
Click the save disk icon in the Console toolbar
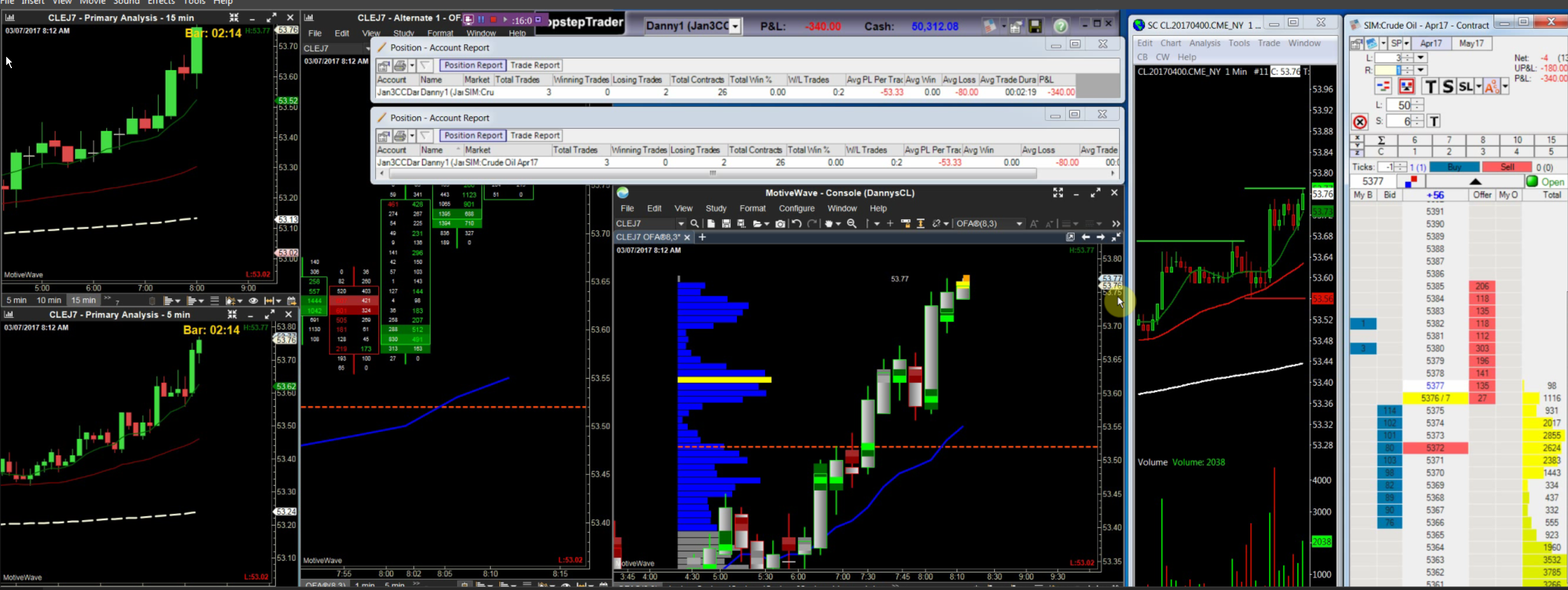pyautogui.click(x=726, y=224)
